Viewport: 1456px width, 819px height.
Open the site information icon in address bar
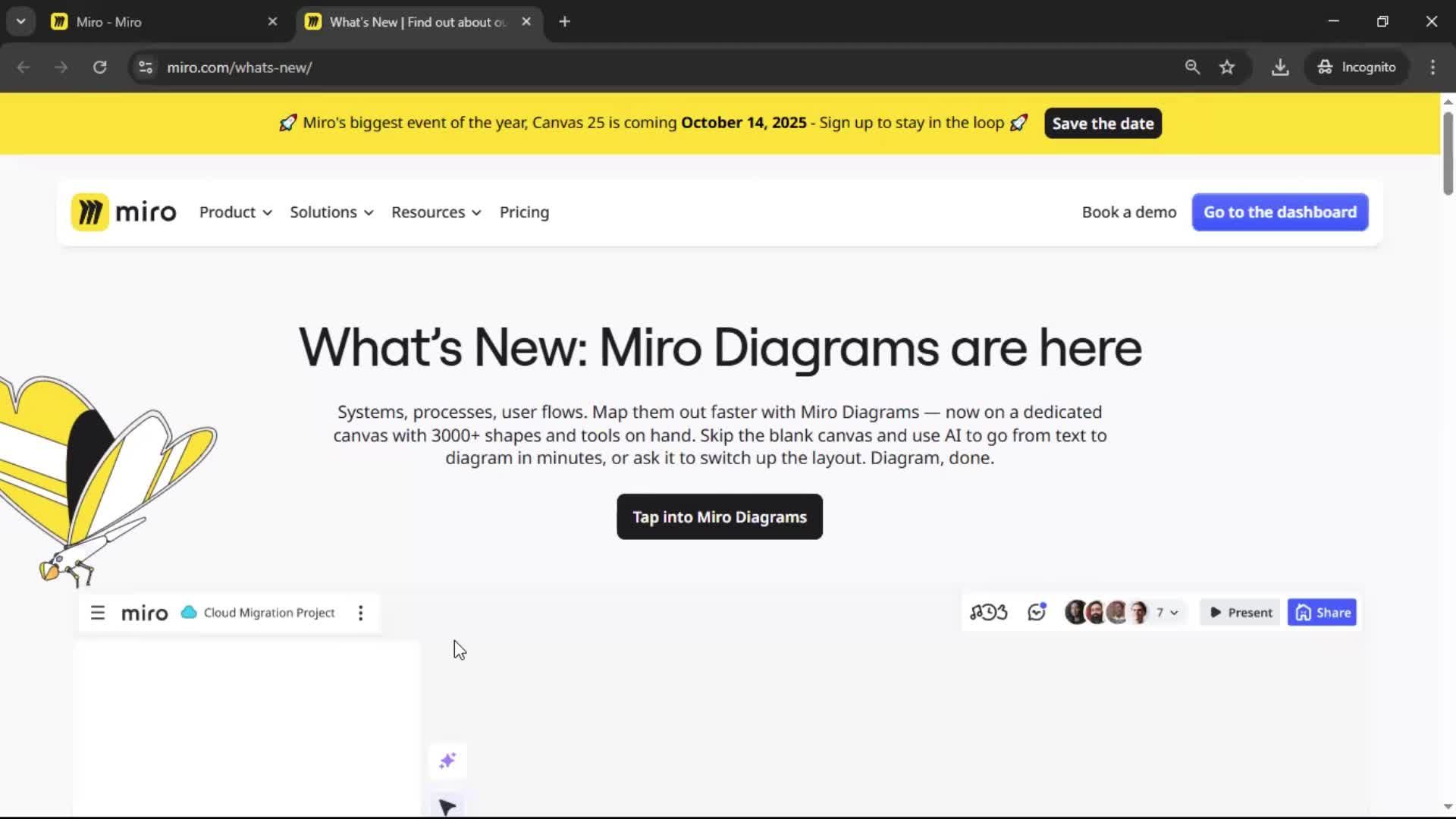click(146, 67)
